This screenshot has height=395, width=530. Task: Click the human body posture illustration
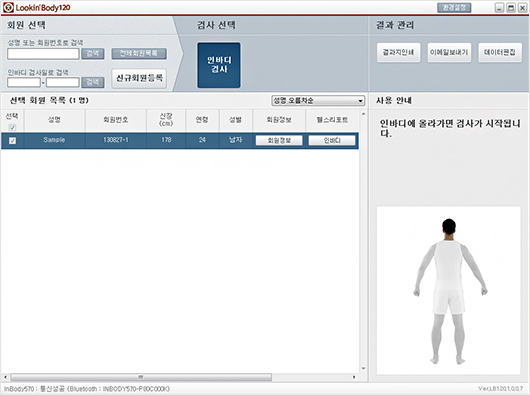tap(449, 290)
